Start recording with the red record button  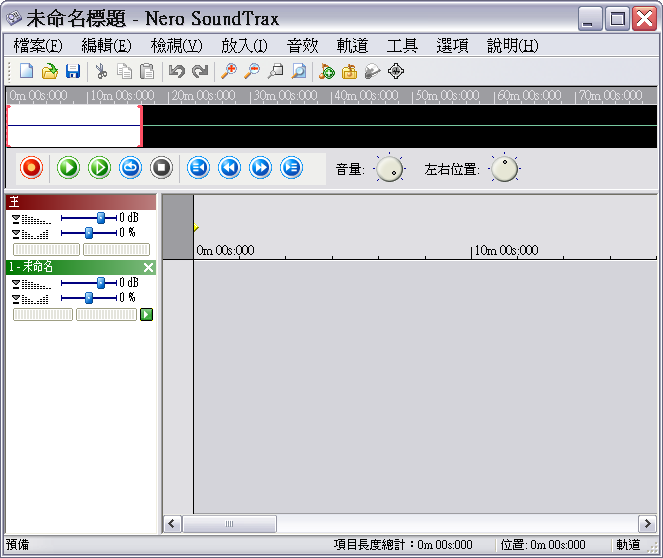[31, 167]
